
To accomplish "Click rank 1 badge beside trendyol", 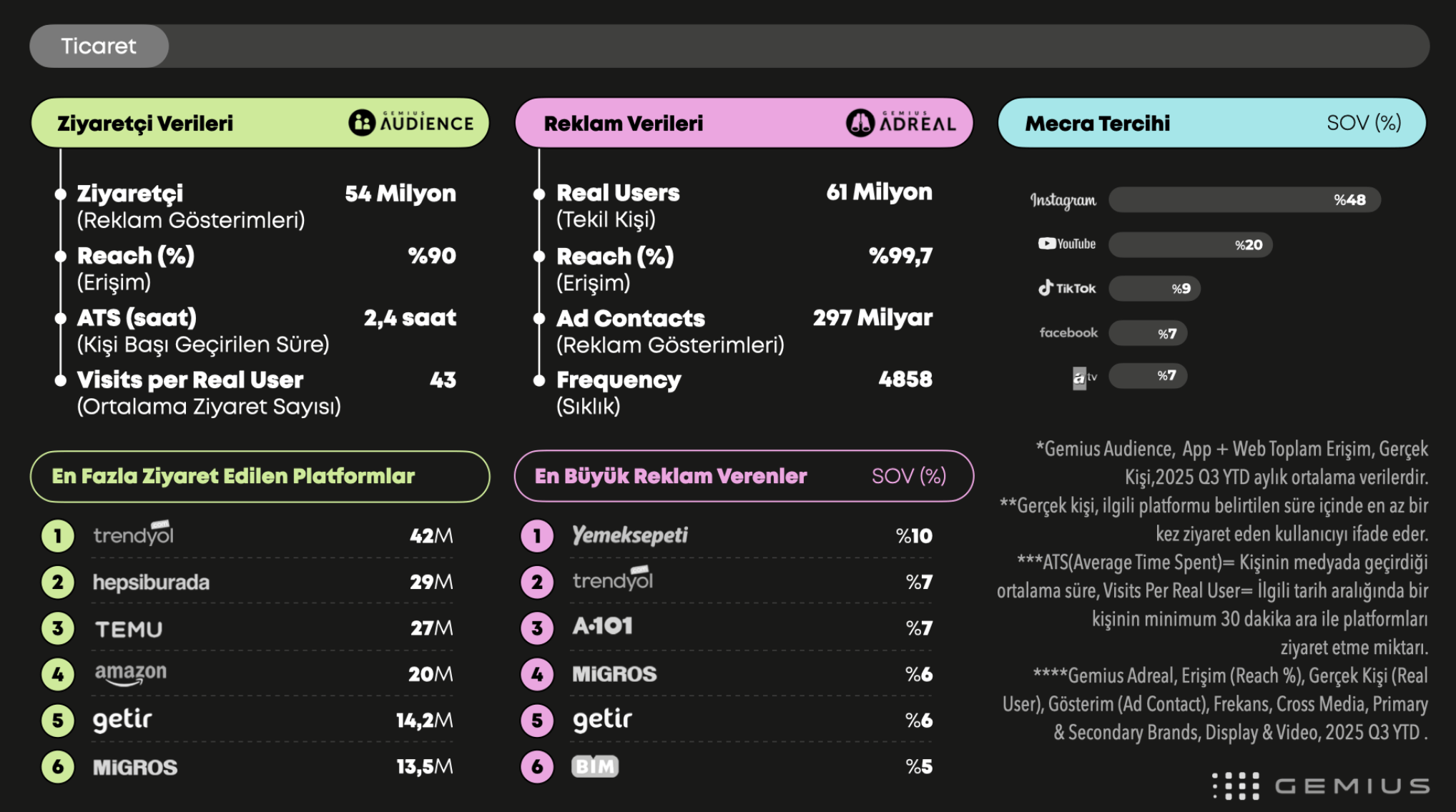I will click(x=58, y=536).
